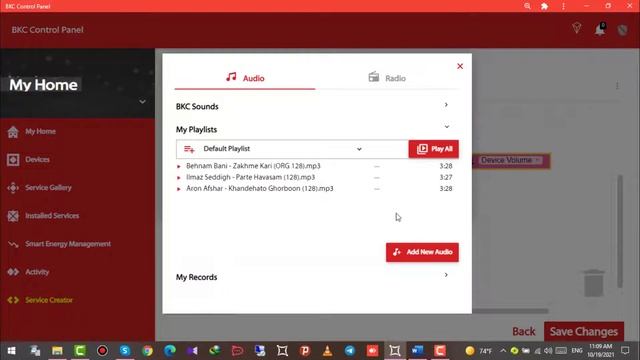
Task: Click the 3:27 duration value
Action: pyautogui.click(x=446, y=178)
